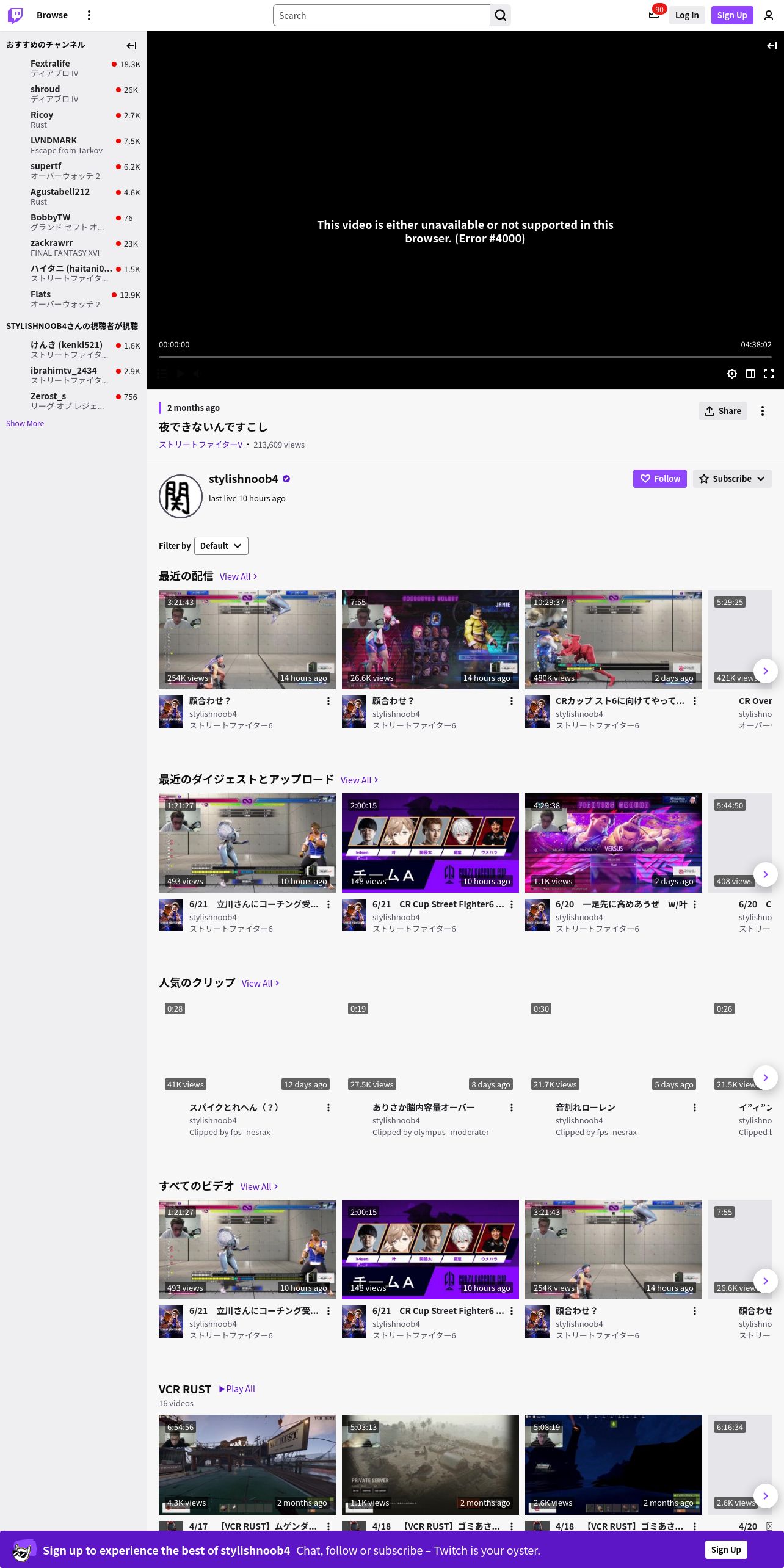This screenshot has width=784, height=1568.
Task: Open the user account icon menu
Action: click(769, 15)
